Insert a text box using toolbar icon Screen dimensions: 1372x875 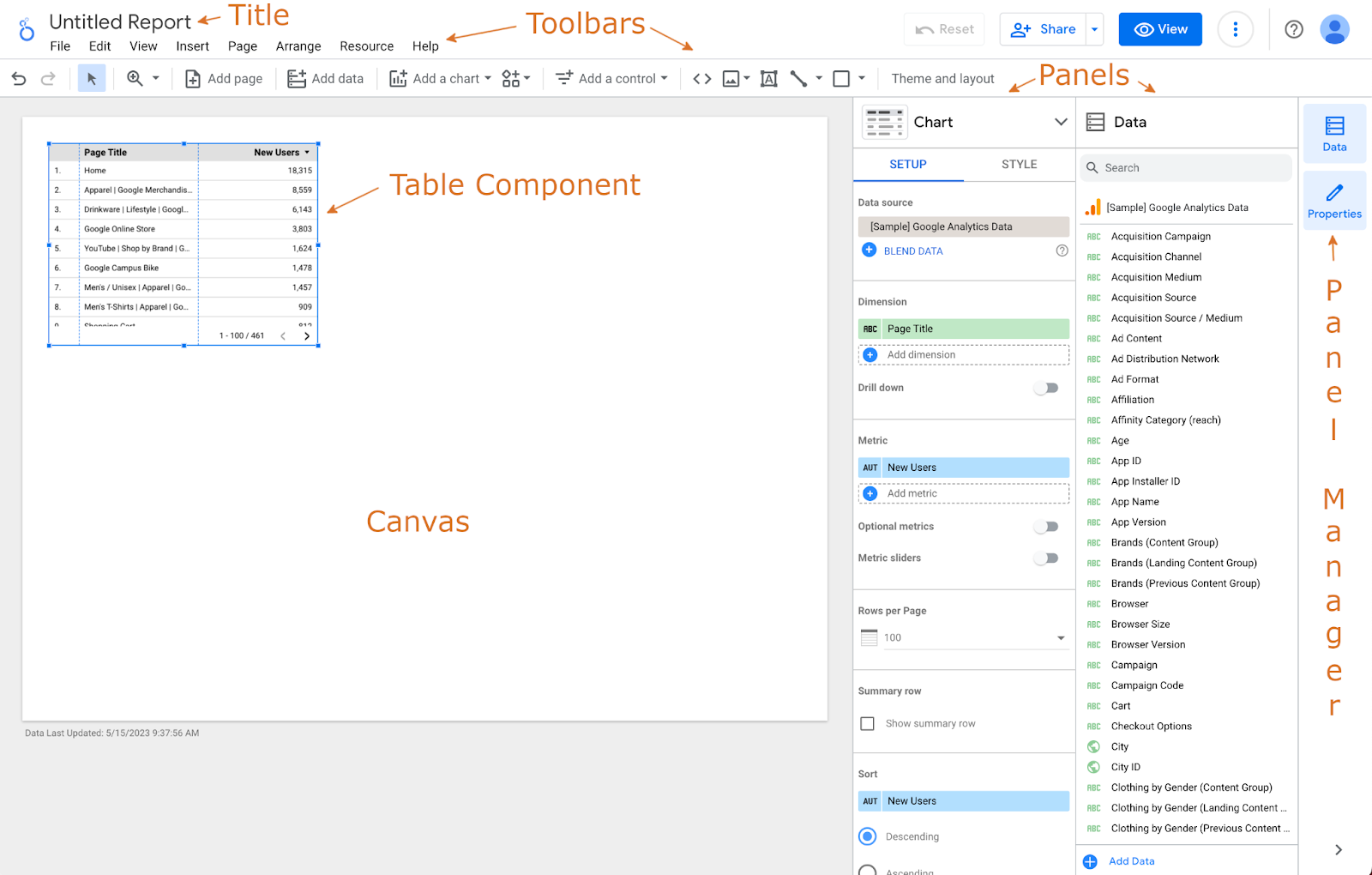[769, 79]
